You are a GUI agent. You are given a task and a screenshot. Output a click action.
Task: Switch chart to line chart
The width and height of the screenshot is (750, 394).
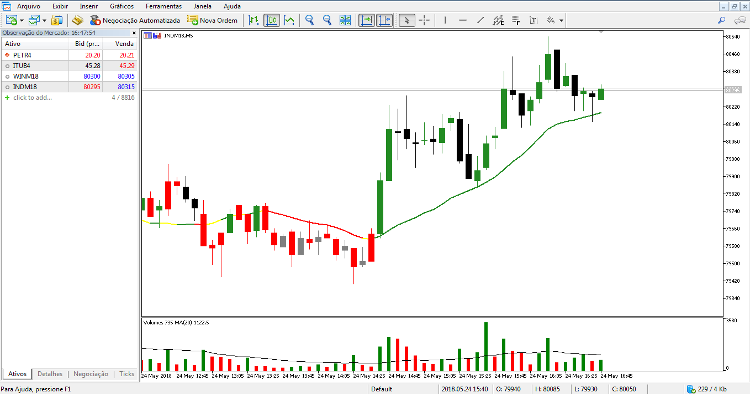point(289,20)
